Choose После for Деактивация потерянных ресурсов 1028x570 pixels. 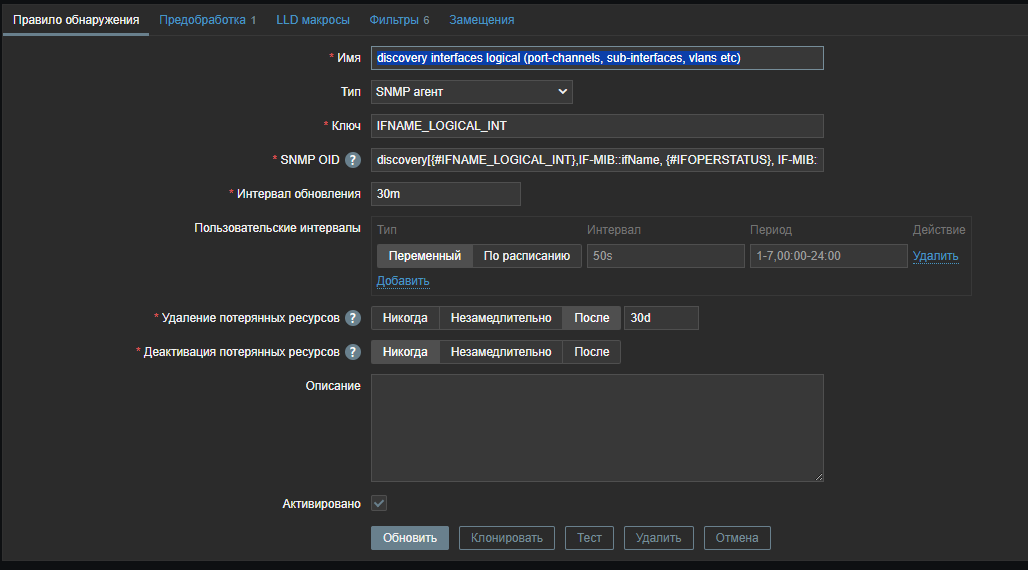tap(591, 352)
